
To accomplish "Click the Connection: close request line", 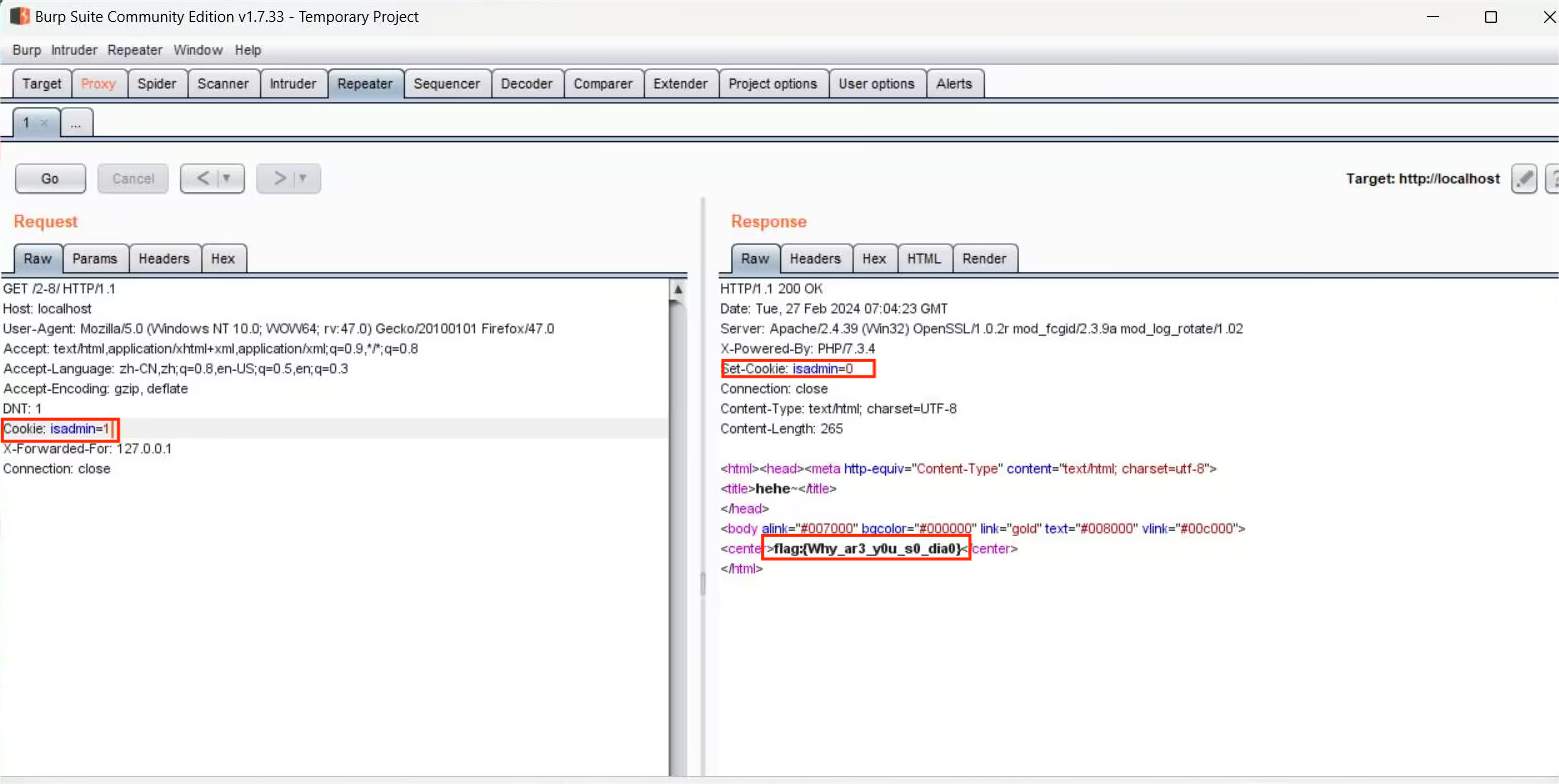I will point(57,469).
